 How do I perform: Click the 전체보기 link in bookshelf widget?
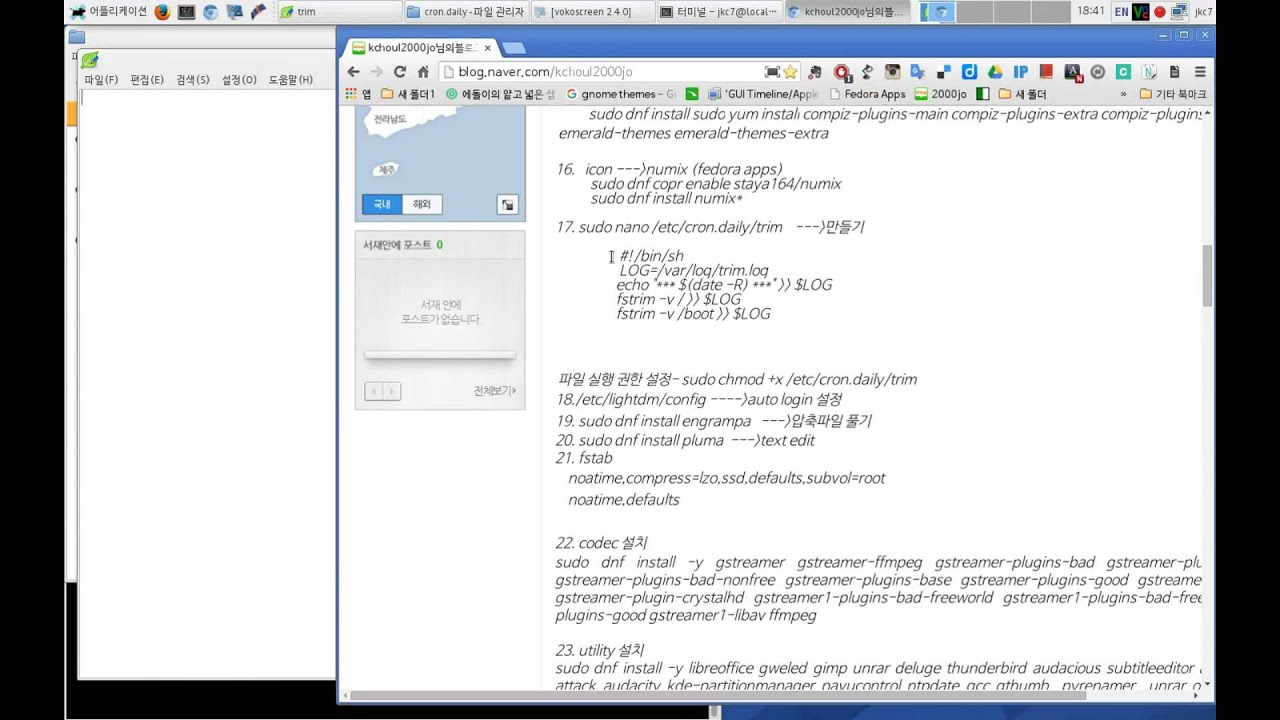495,391
